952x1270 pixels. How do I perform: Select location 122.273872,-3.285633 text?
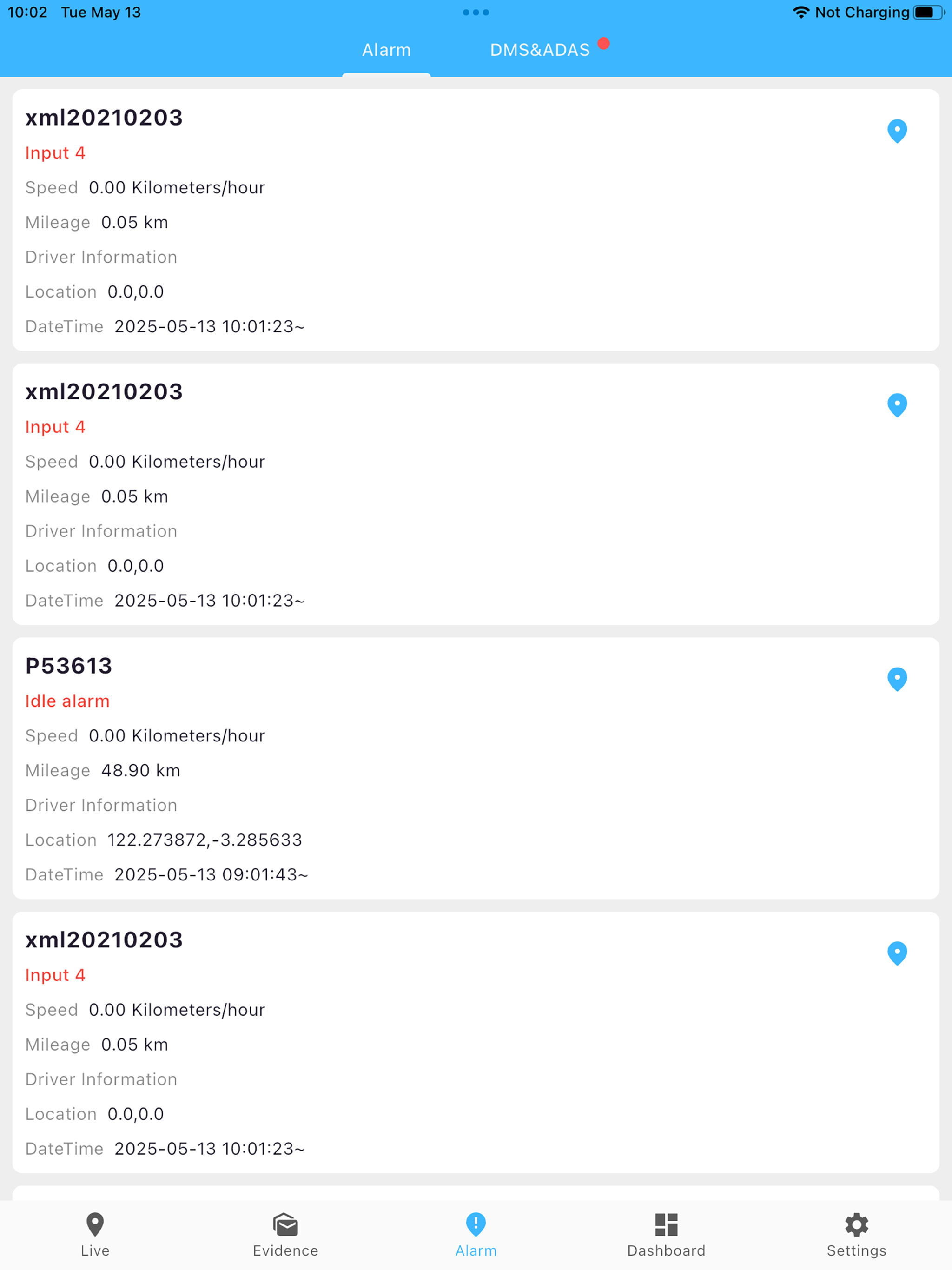(205, 840)
